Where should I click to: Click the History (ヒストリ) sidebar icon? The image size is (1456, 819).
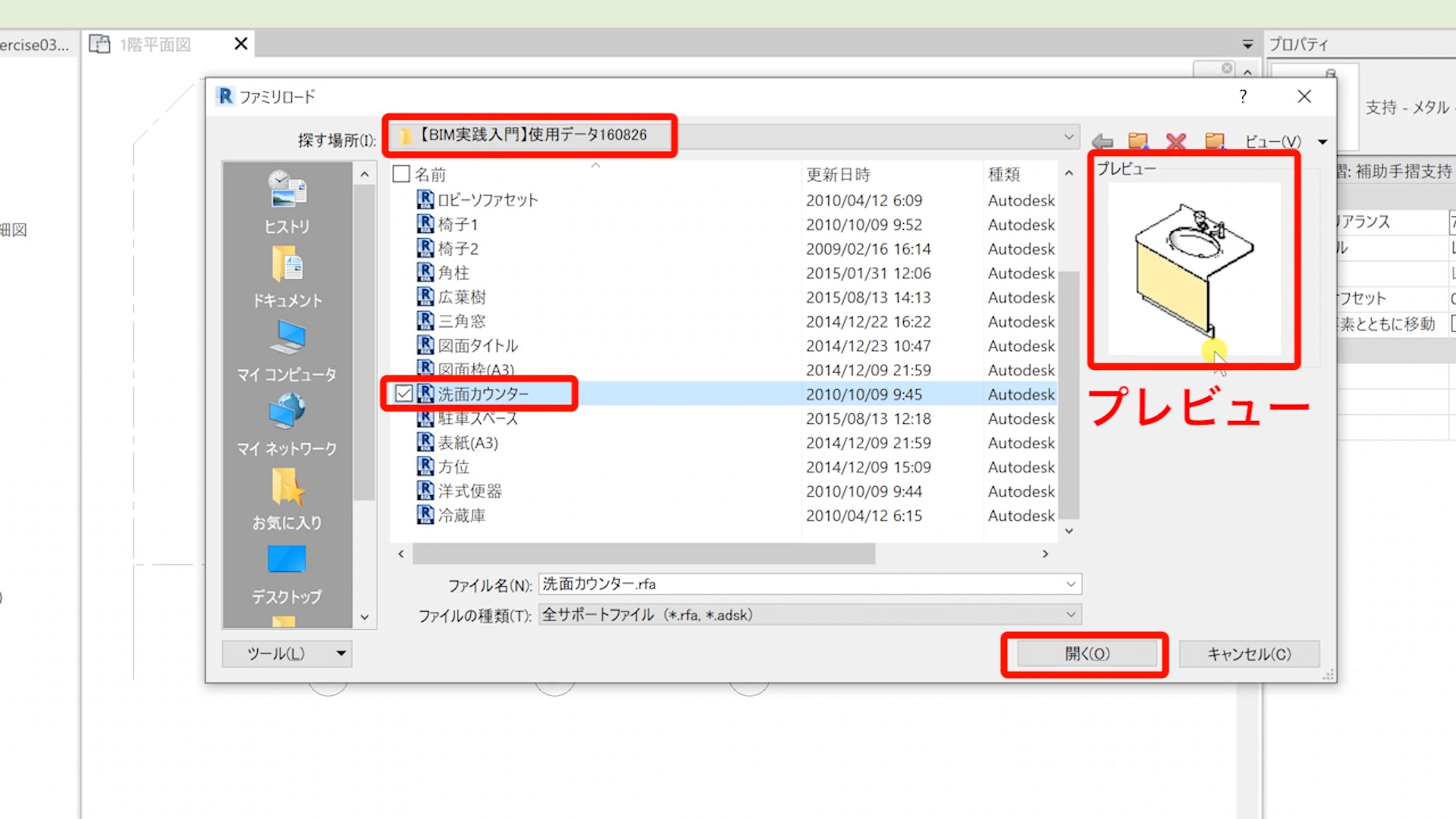click(x=287, y=190)
